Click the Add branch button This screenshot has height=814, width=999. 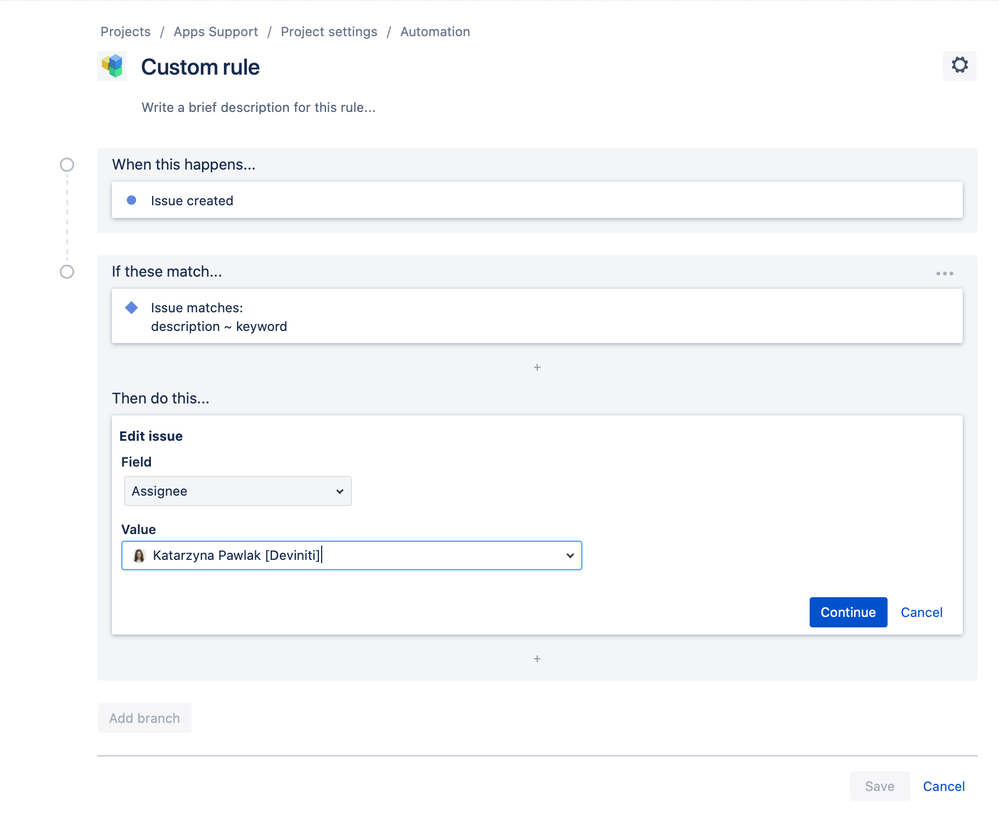point(144,718)
